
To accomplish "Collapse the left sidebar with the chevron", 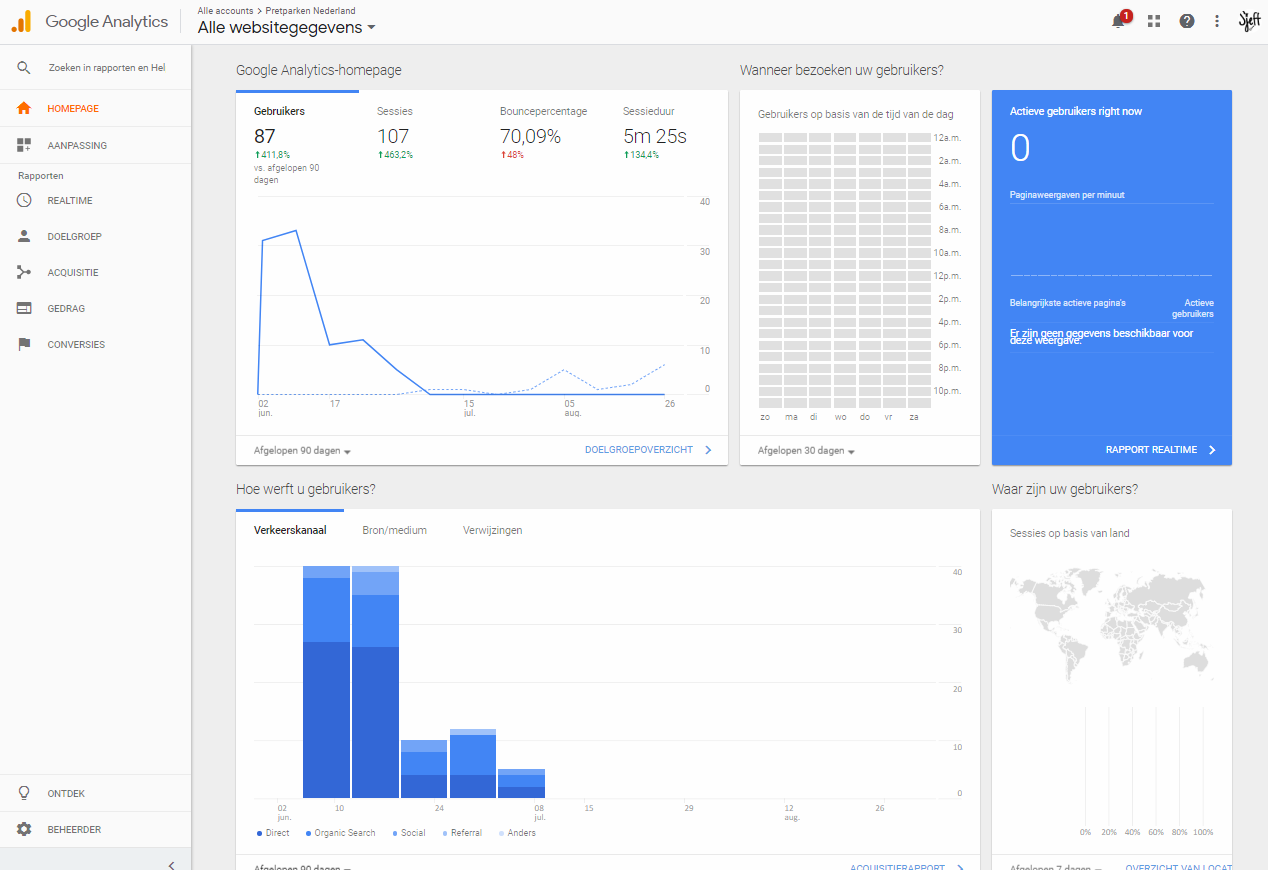I will [x=171, y=865].
